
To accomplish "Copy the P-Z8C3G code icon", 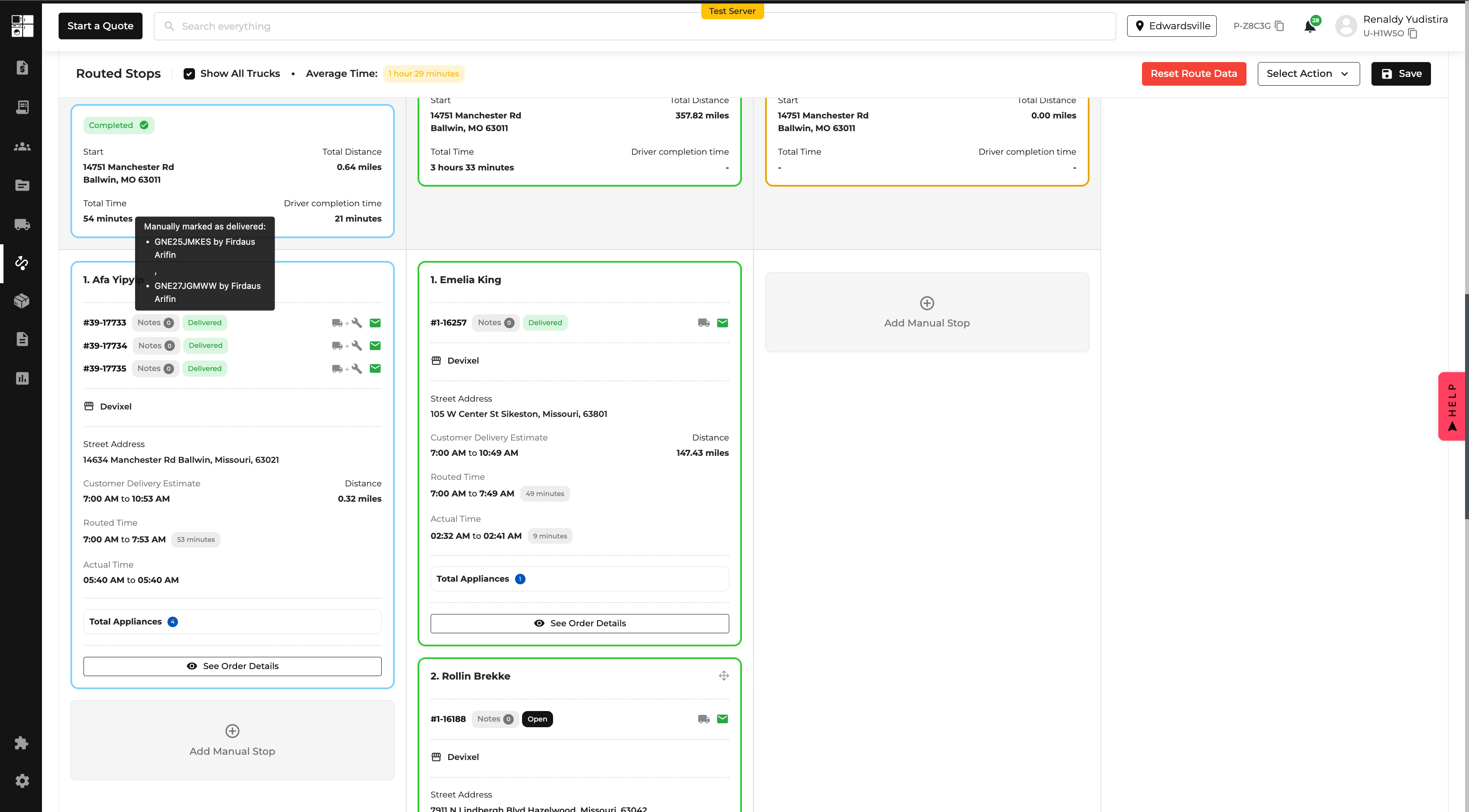I will [1280, 26].
